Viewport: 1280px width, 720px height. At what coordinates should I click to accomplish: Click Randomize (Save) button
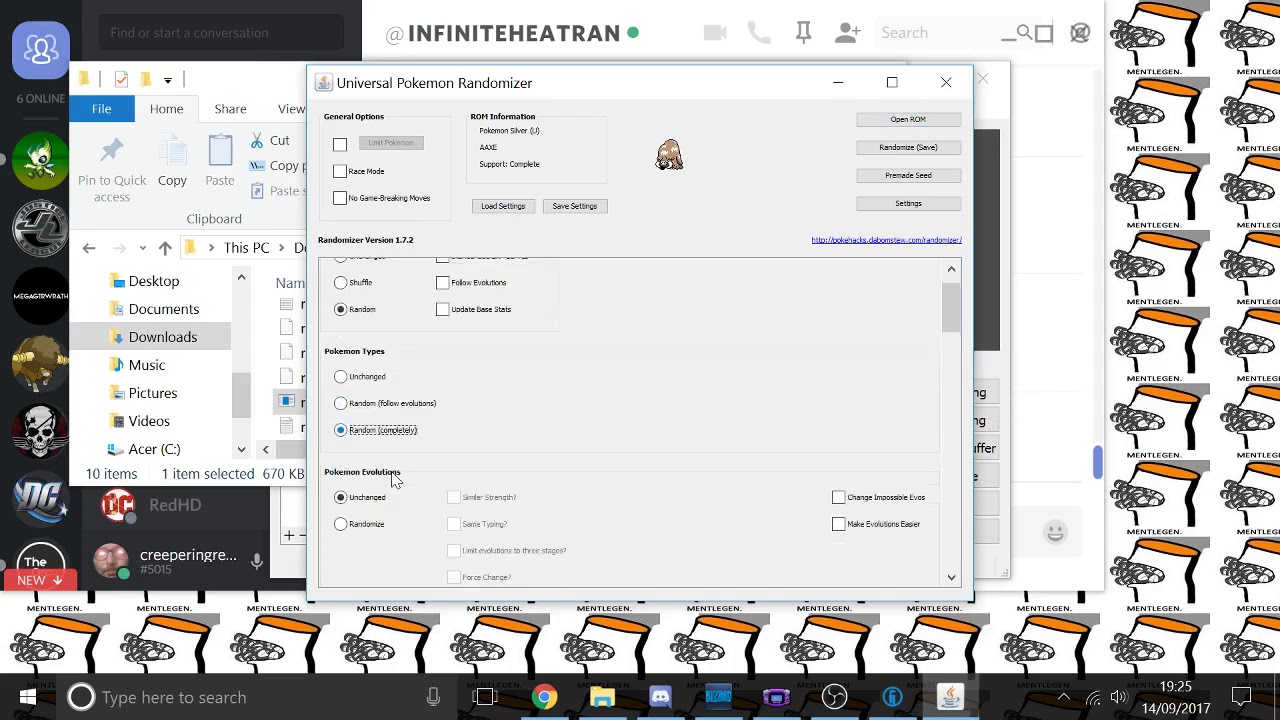coord(908,147)
